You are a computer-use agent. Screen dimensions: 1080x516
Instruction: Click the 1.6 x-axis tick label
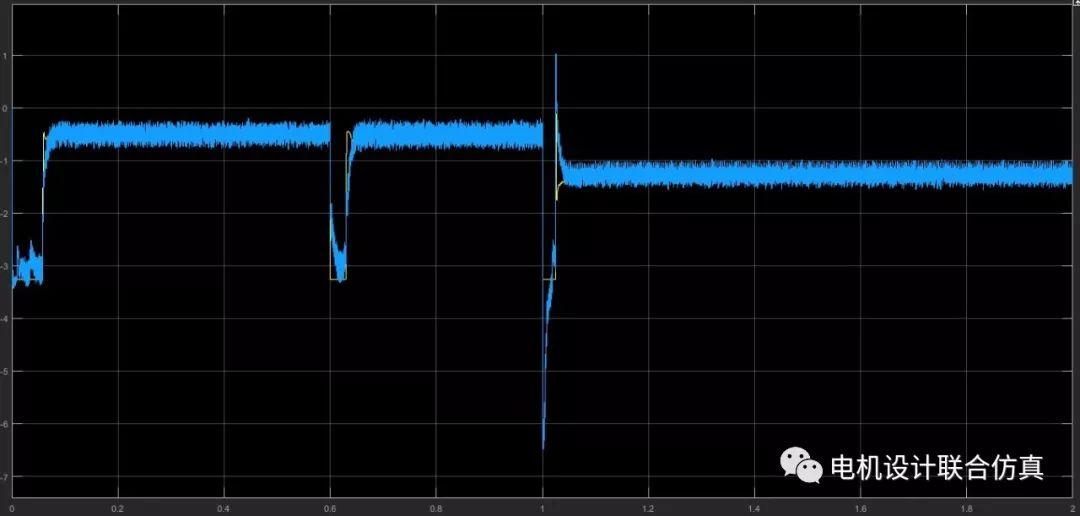pyautogui.click(x=860, y=507)
